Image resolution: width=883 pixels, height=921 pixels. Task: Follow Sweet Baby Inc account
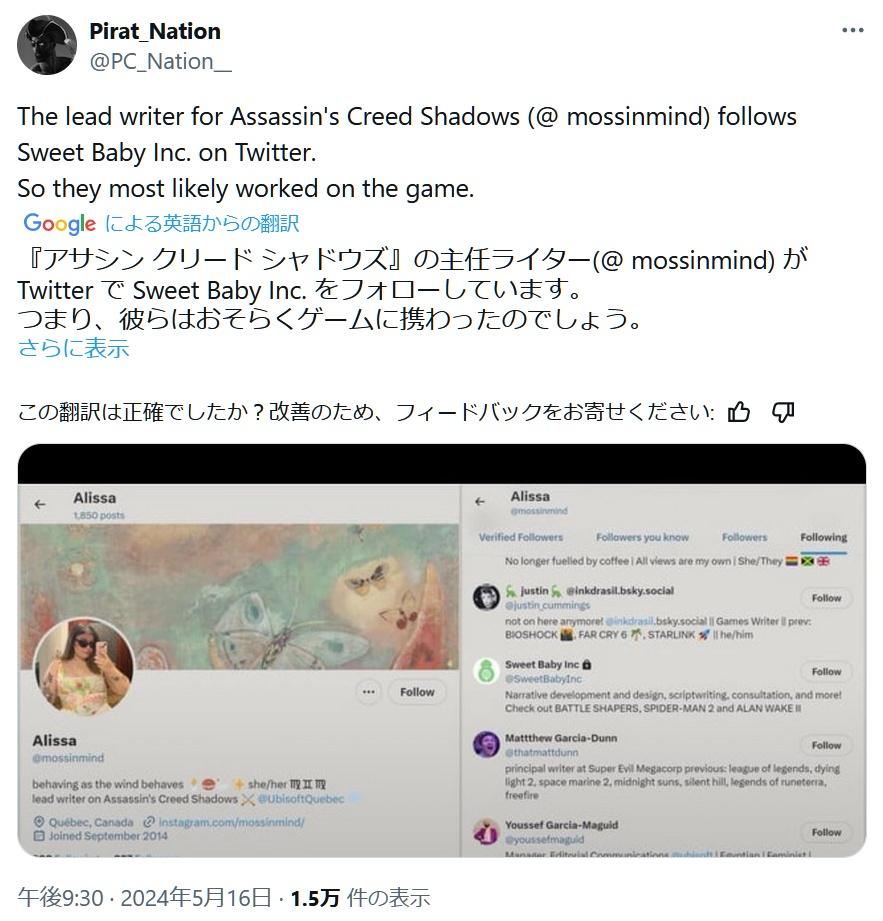coord(826,671)
